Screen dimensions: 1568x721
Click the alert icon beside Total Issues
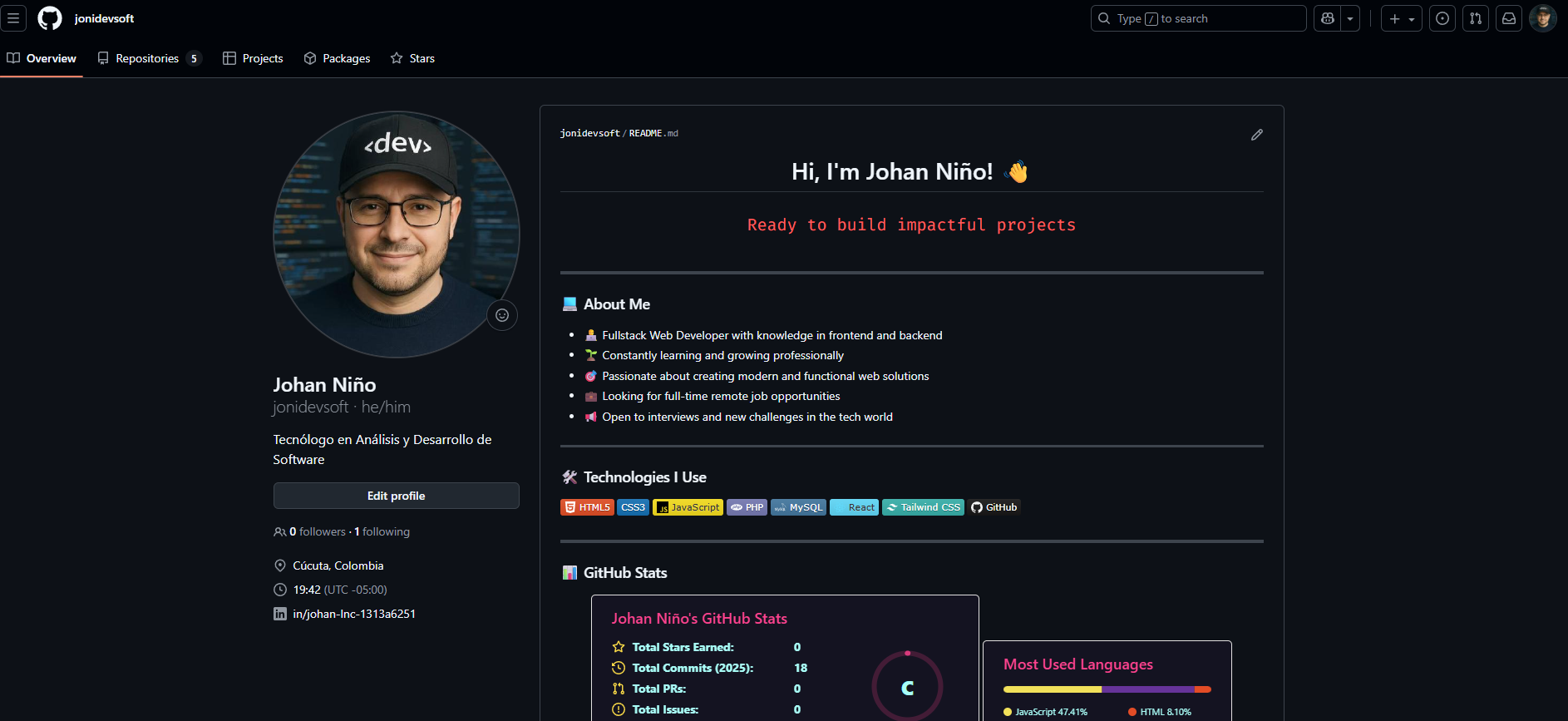click(619, 709)
